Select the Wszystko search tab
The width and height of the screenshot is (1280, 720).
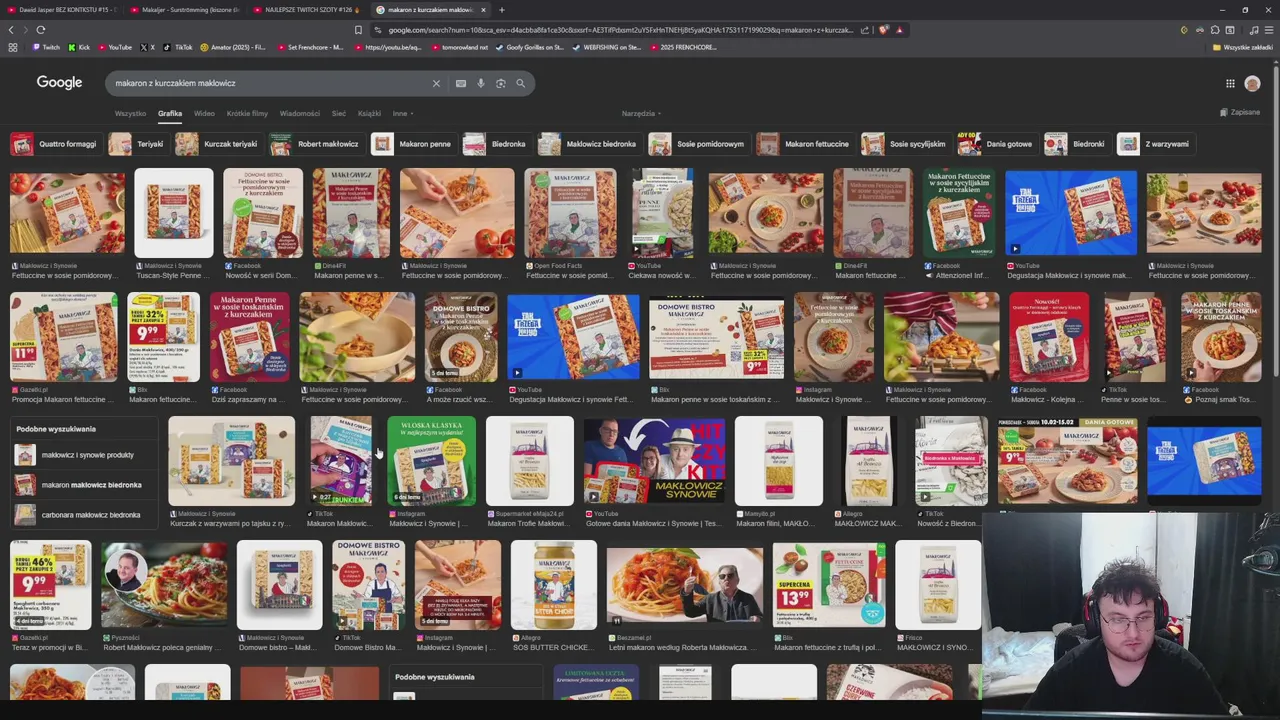(130, 114)
